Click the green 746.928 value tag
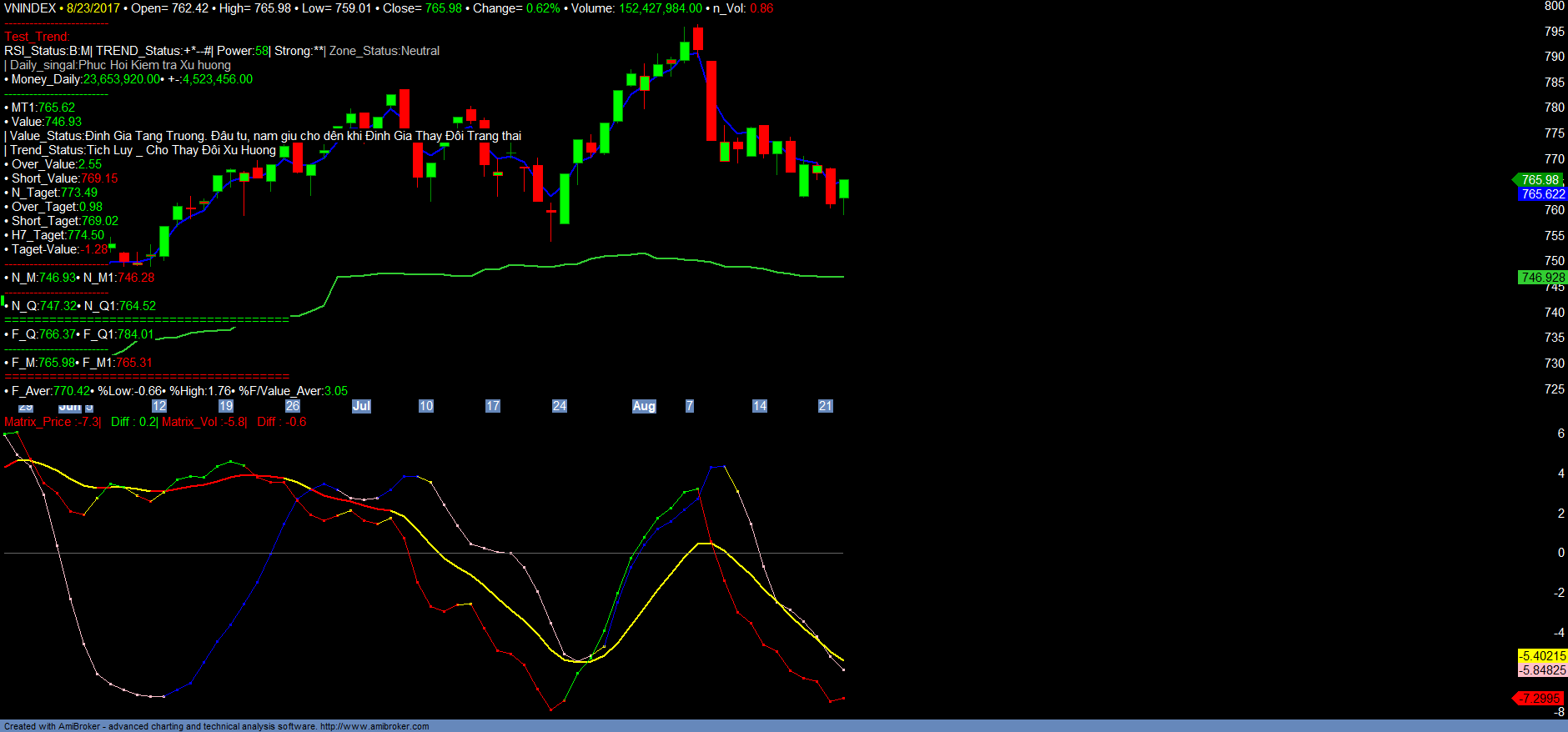1568x732 pixels. click(x=1543, y=278)
